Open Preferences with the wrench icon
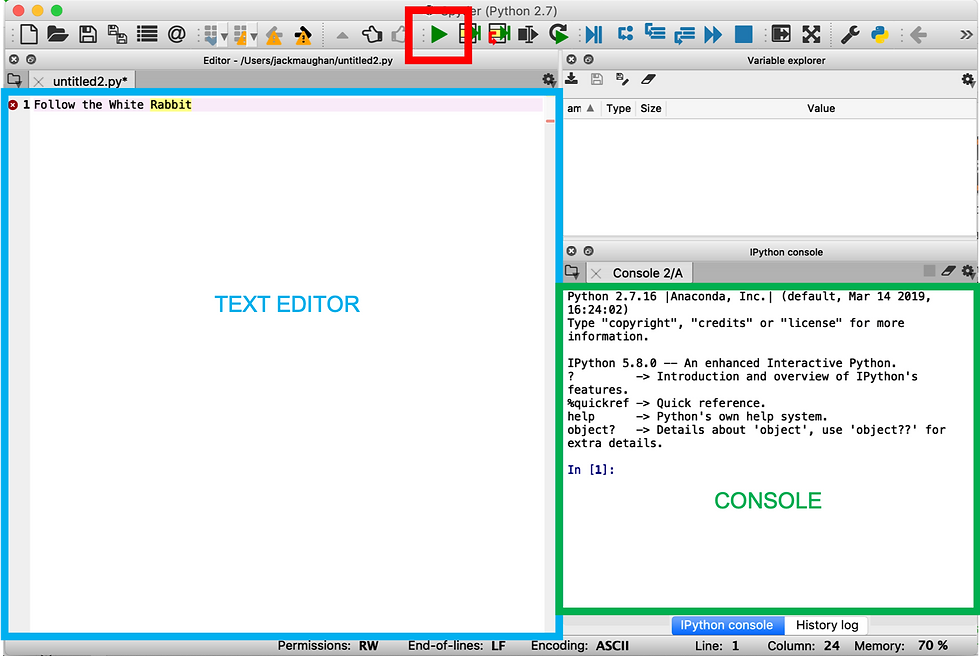The height and width of the screenshot is (656, 980). [x=850, y=34]
